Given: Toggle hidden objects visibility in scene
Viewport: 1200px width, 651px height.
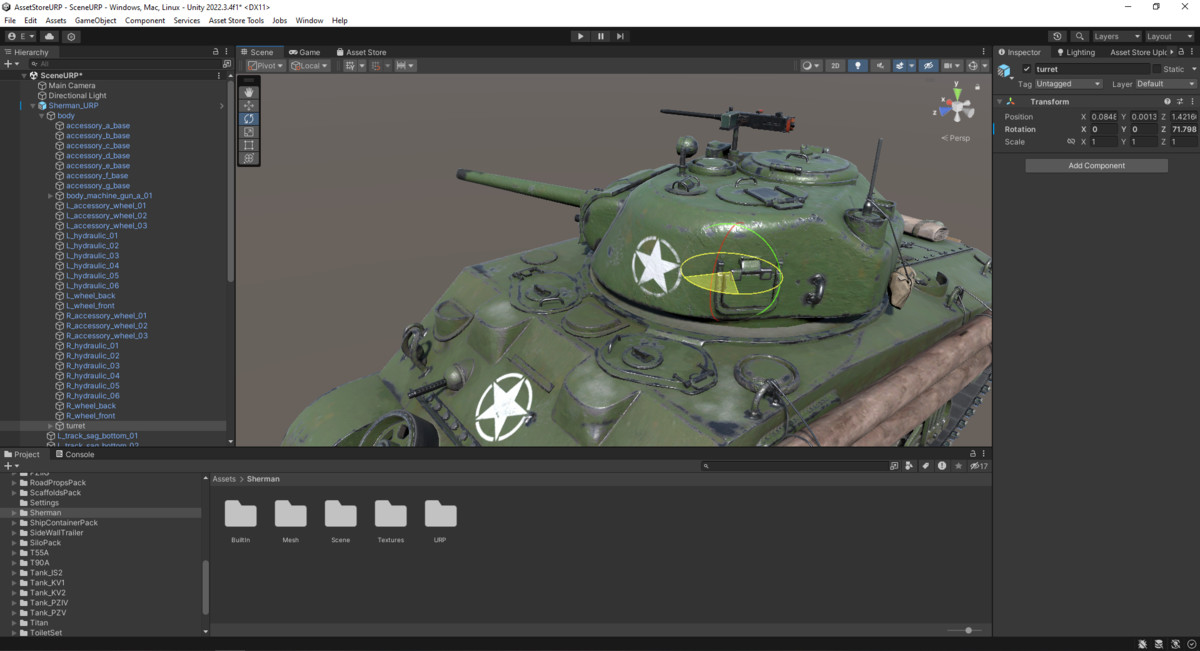Looking at the screenshot, I should (x=929, y=66).
